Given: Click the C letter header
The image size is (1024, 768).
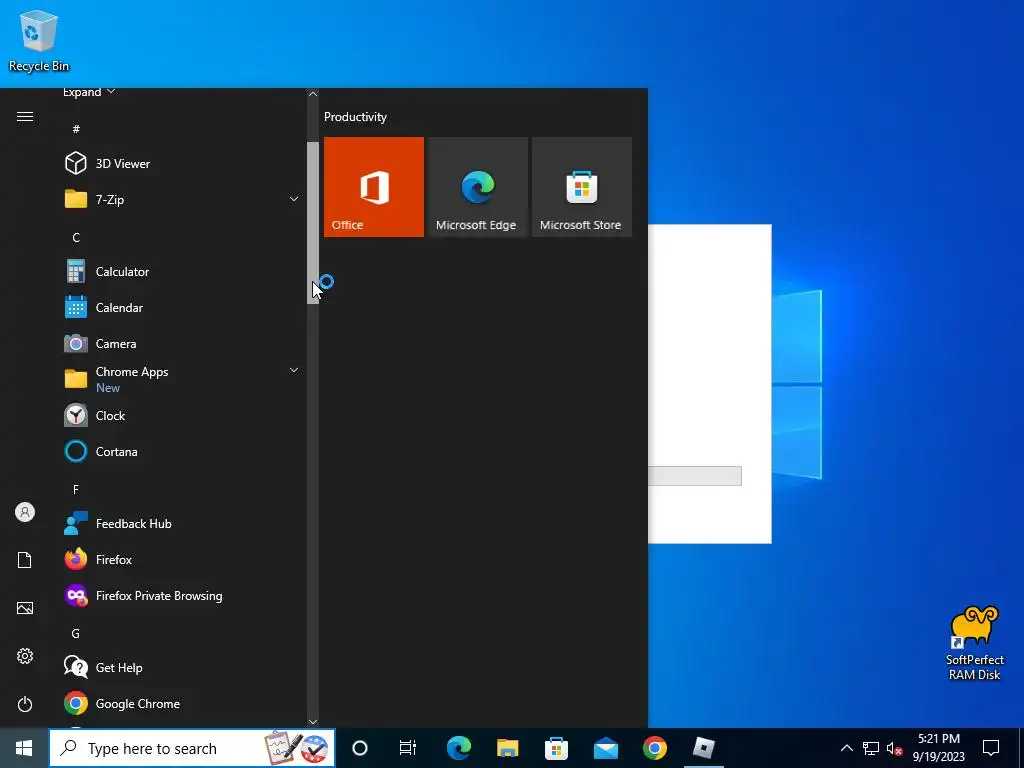Looking at the screenshot, I should [76, 237].
